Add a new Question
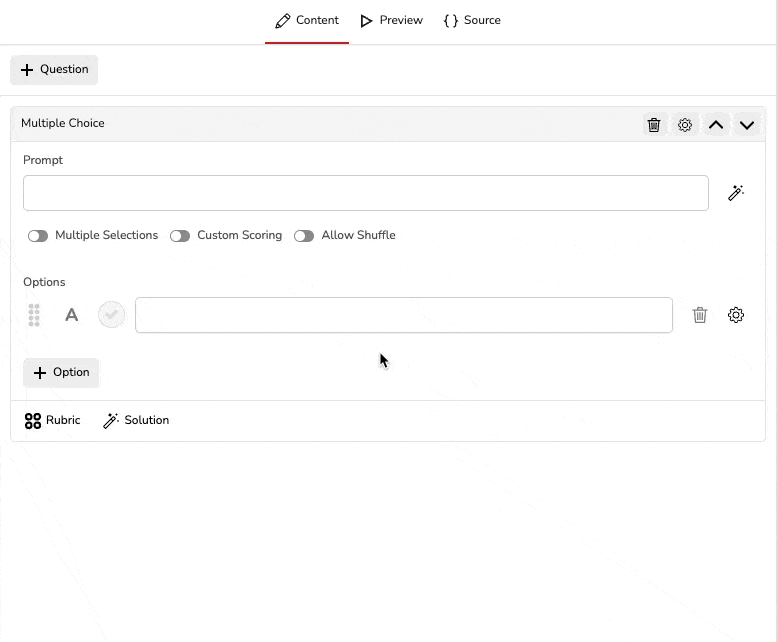This screenshot has height=642, width=778. coord(54,70)
